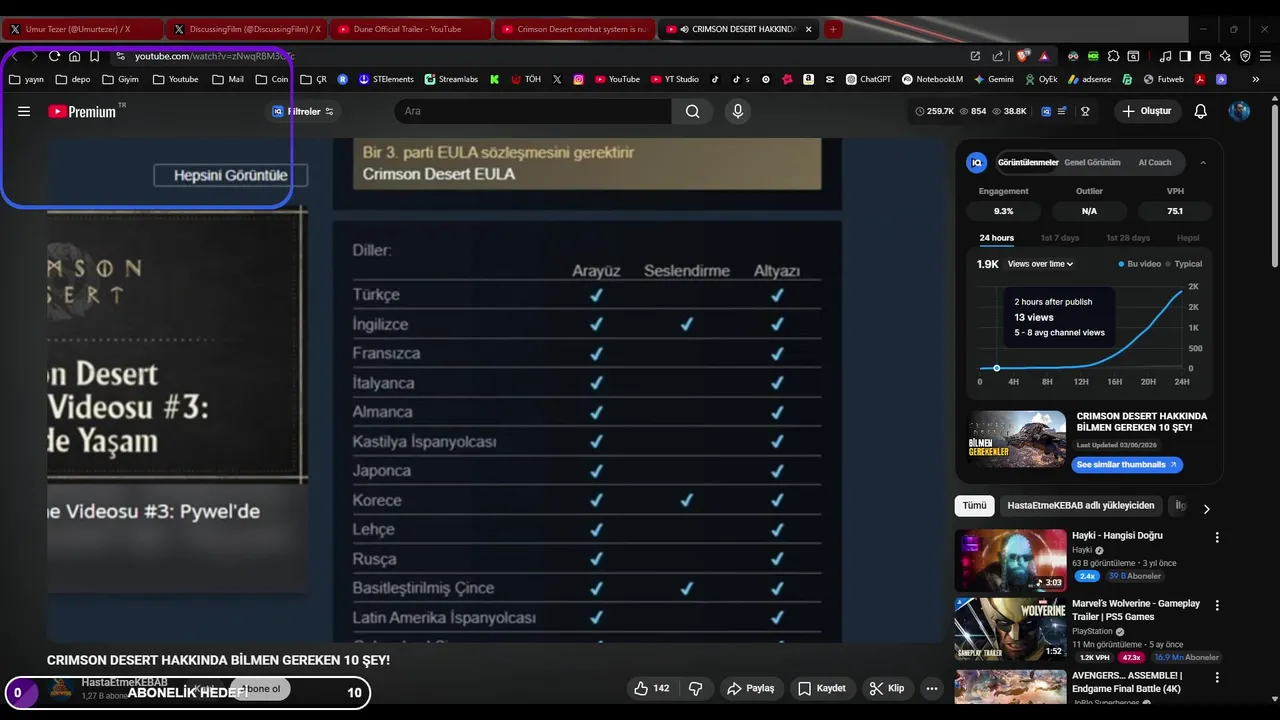Open a new browser tab
Image resolution: width=1280 pixels, height=720 pixels.
click(833, 29)
